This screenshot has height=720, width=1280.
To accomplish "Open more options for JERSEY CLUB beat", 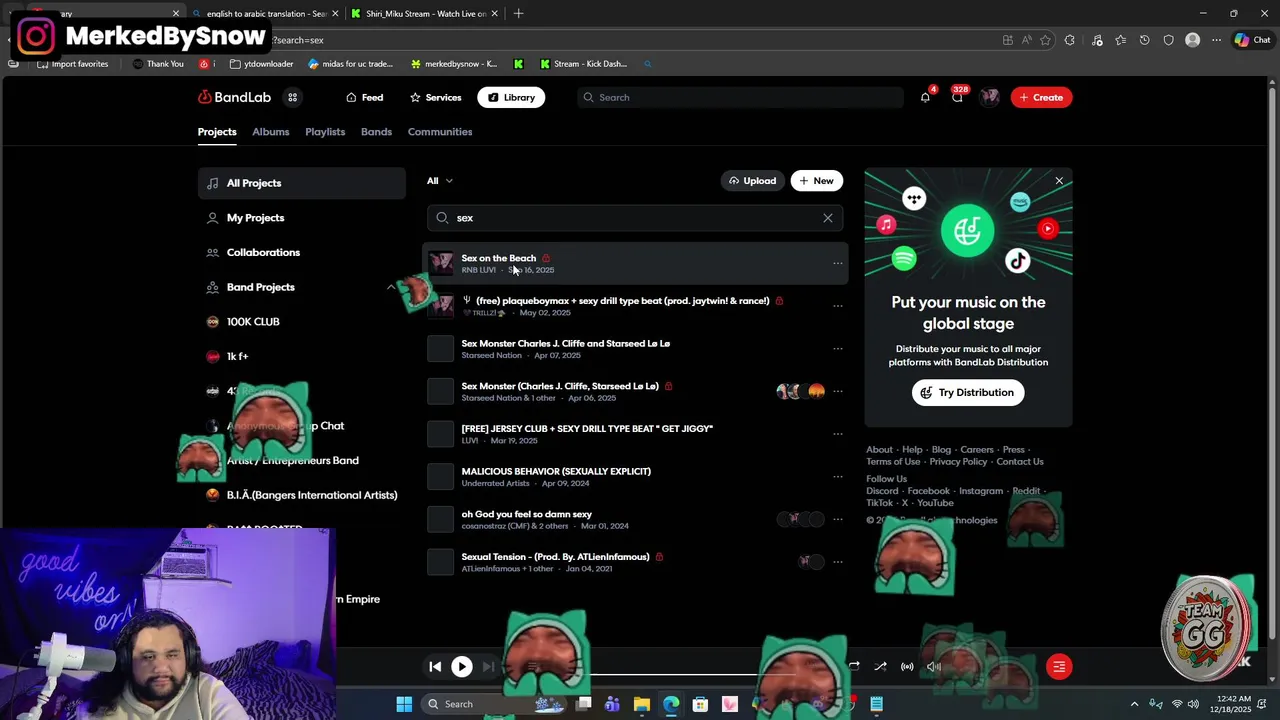I will click(837, 434).
